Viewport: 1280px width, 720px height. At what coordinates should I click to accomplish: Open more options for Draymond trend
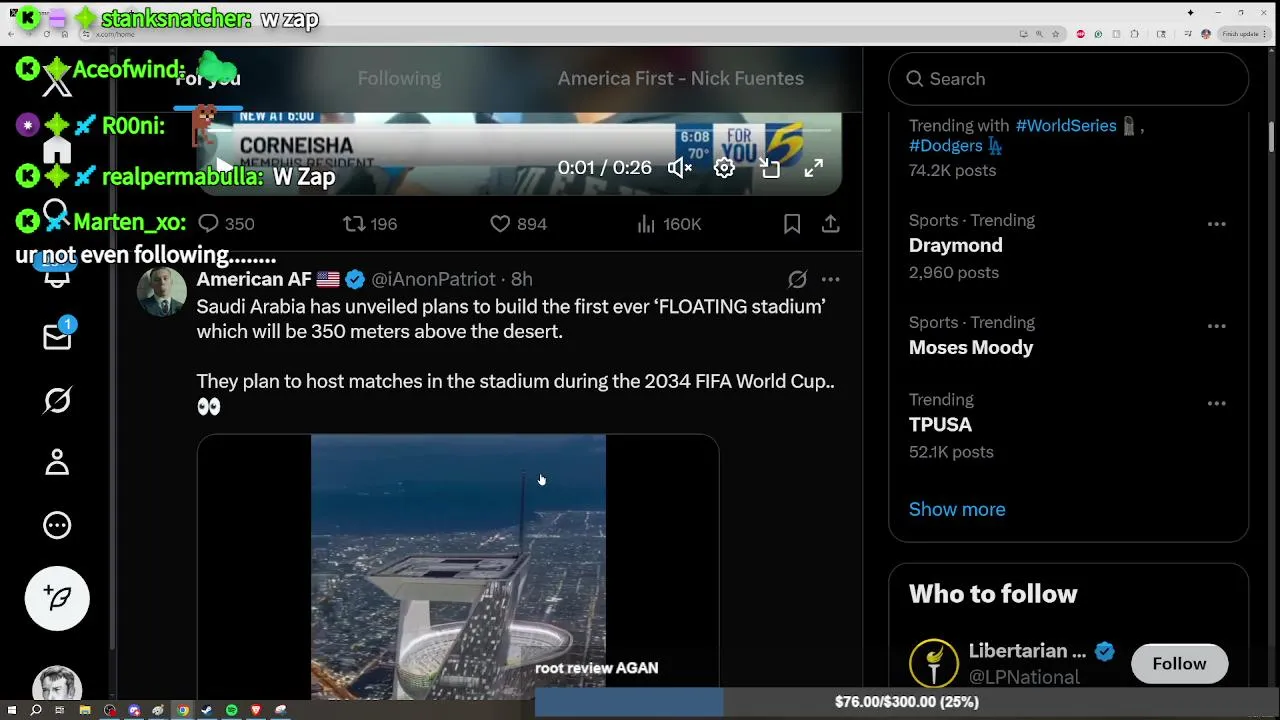(1216, 224)
